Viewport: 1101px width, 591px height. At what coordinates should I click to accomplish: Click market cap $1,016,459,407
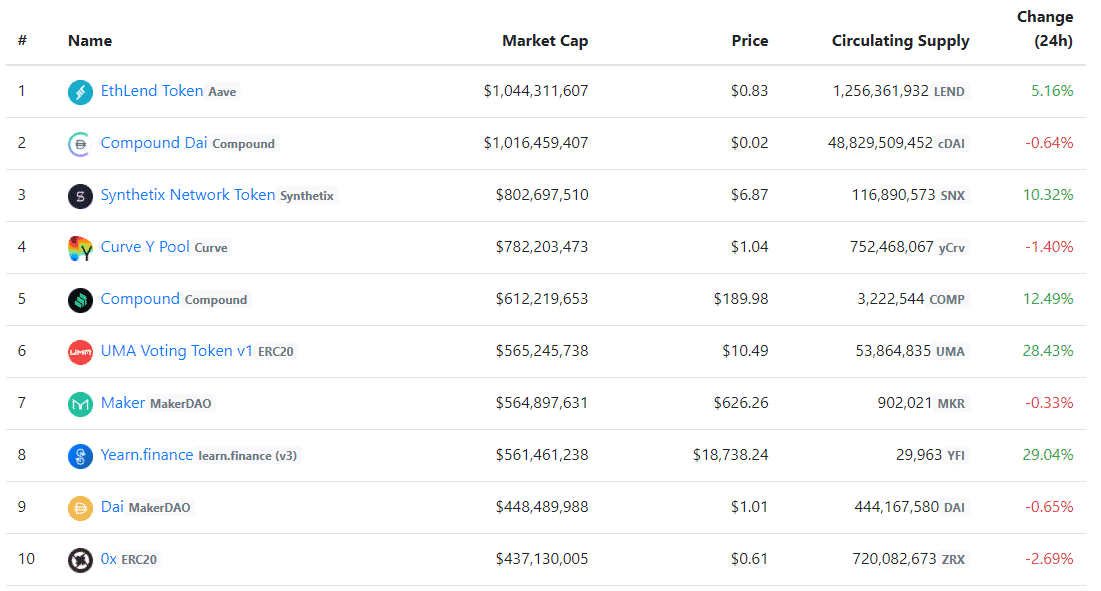(x=536, y=142)
